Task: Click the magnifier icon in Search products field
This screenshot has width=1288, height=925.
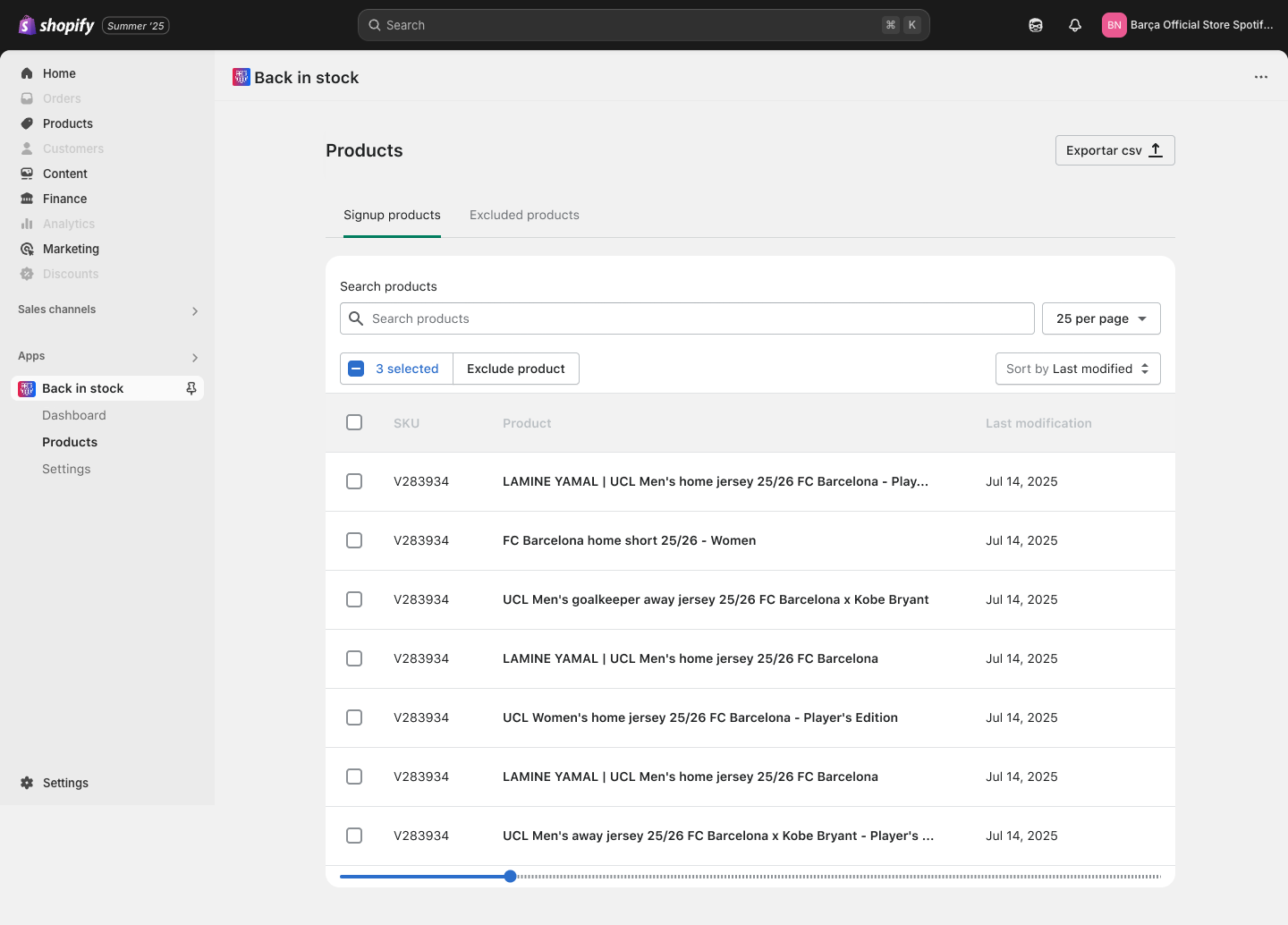Action: pyautogui.click(x=356, y=318)
